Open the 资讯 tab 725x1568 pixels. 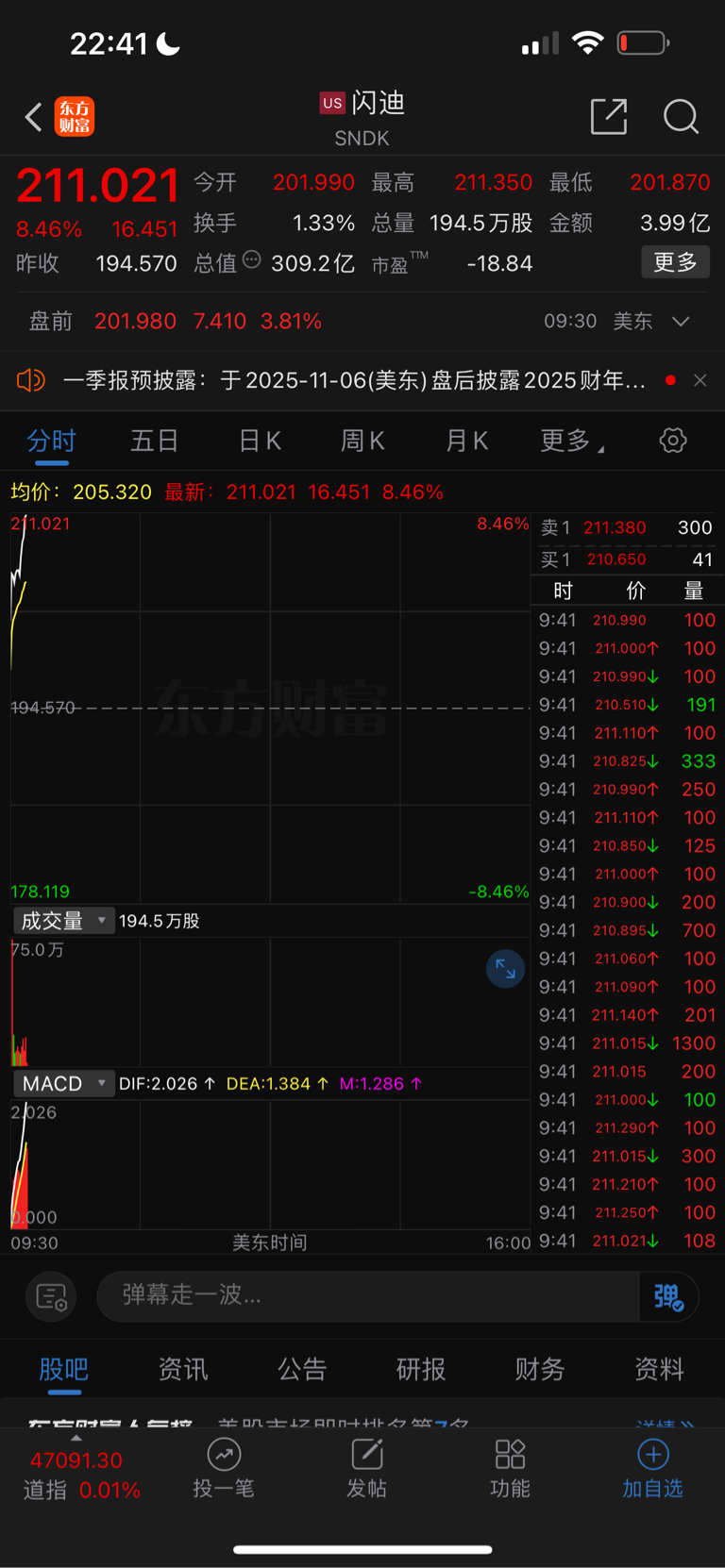click(183, 1369)
